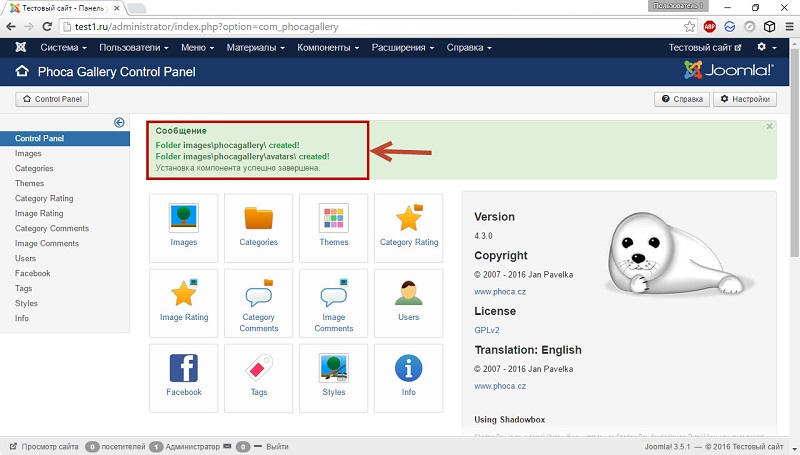Open the www.phoca.cz link under Copyright
Image resolution: width=800 pixels, height=455 pixels.
point(499,292)
